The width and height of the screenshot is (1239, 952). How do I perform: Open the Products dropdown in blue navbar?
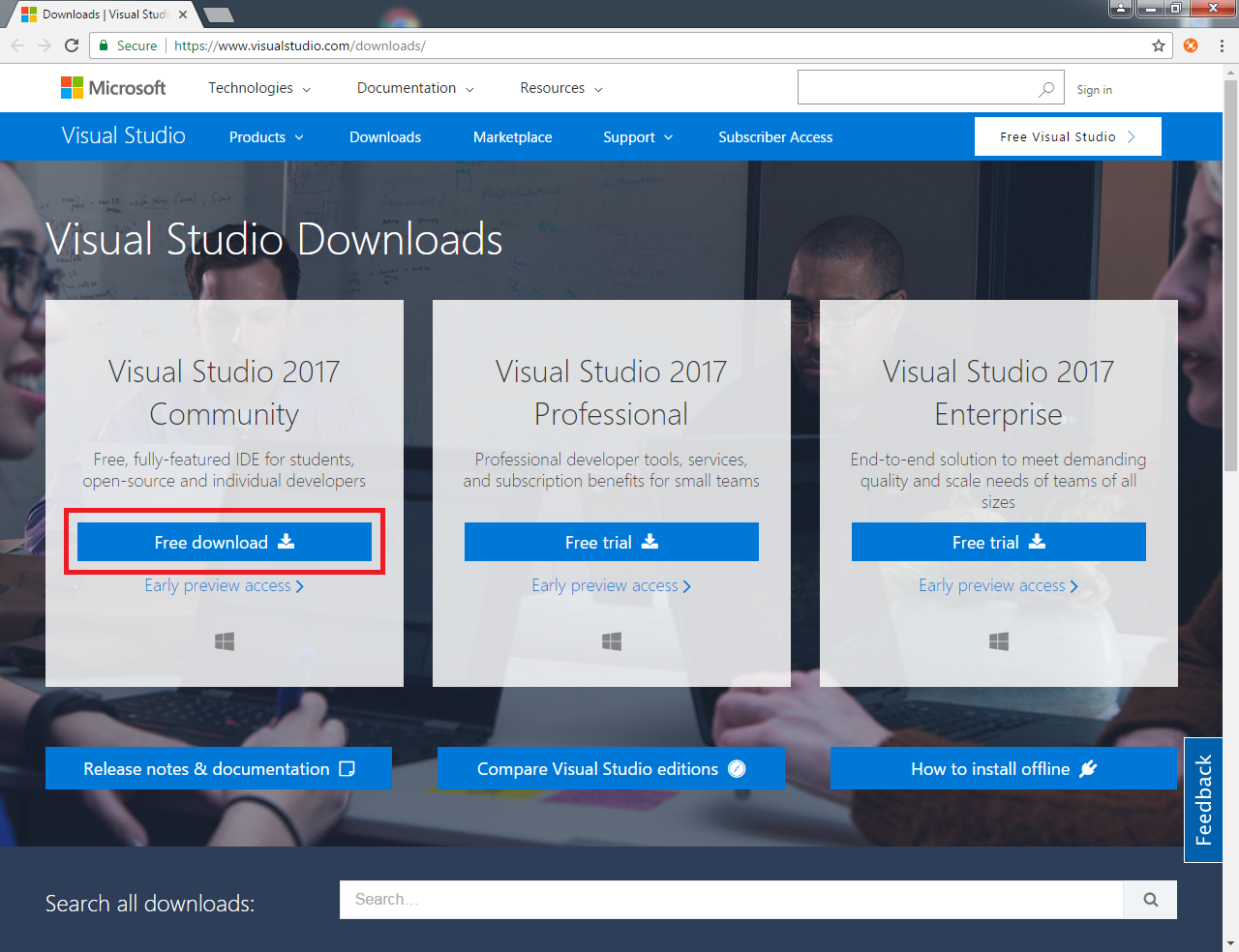click(x=266, y=137)
